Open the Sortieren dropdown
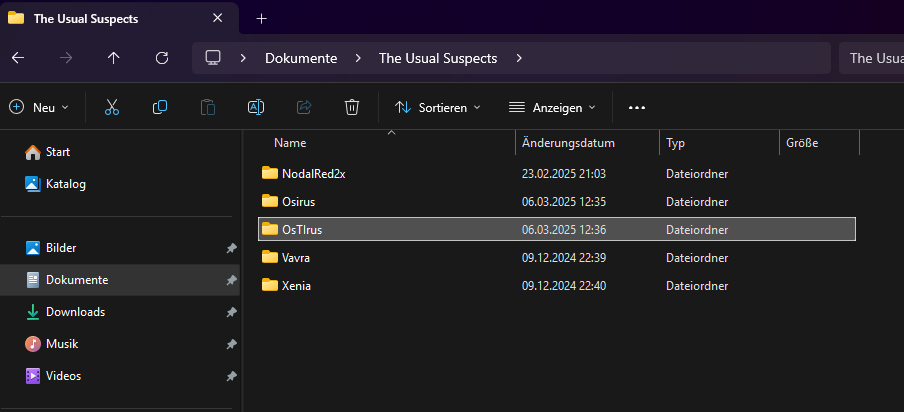Screen dimensions: 904x412 point(438,107)
